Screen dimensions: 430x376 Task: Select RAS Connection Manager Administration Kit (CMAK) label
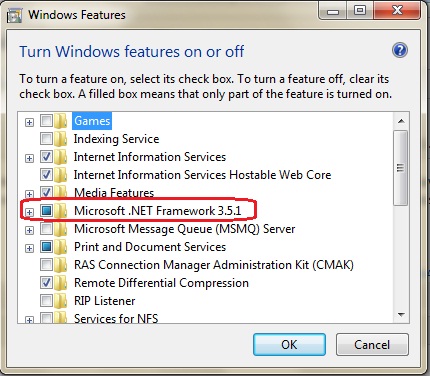[214, 265]
